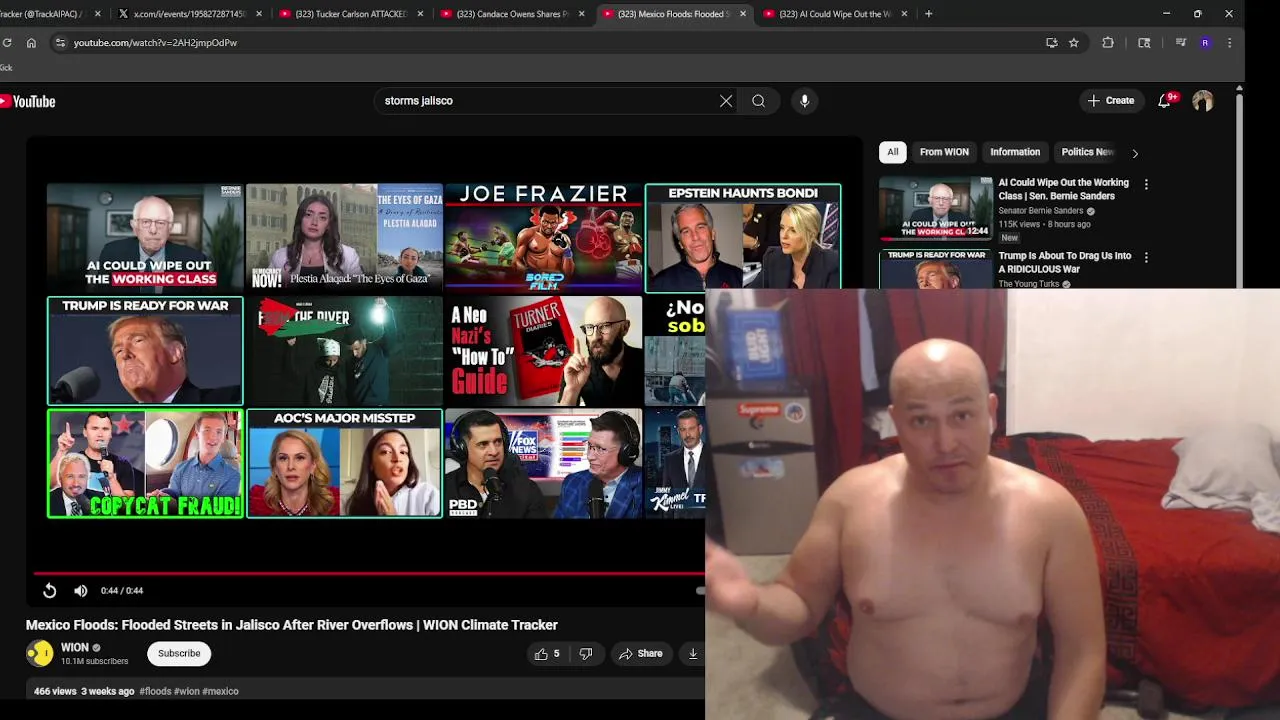The height and width of the screenshot is (720, 1280).
Task: Select the All filter chip
Action: [x=893, y=152]
